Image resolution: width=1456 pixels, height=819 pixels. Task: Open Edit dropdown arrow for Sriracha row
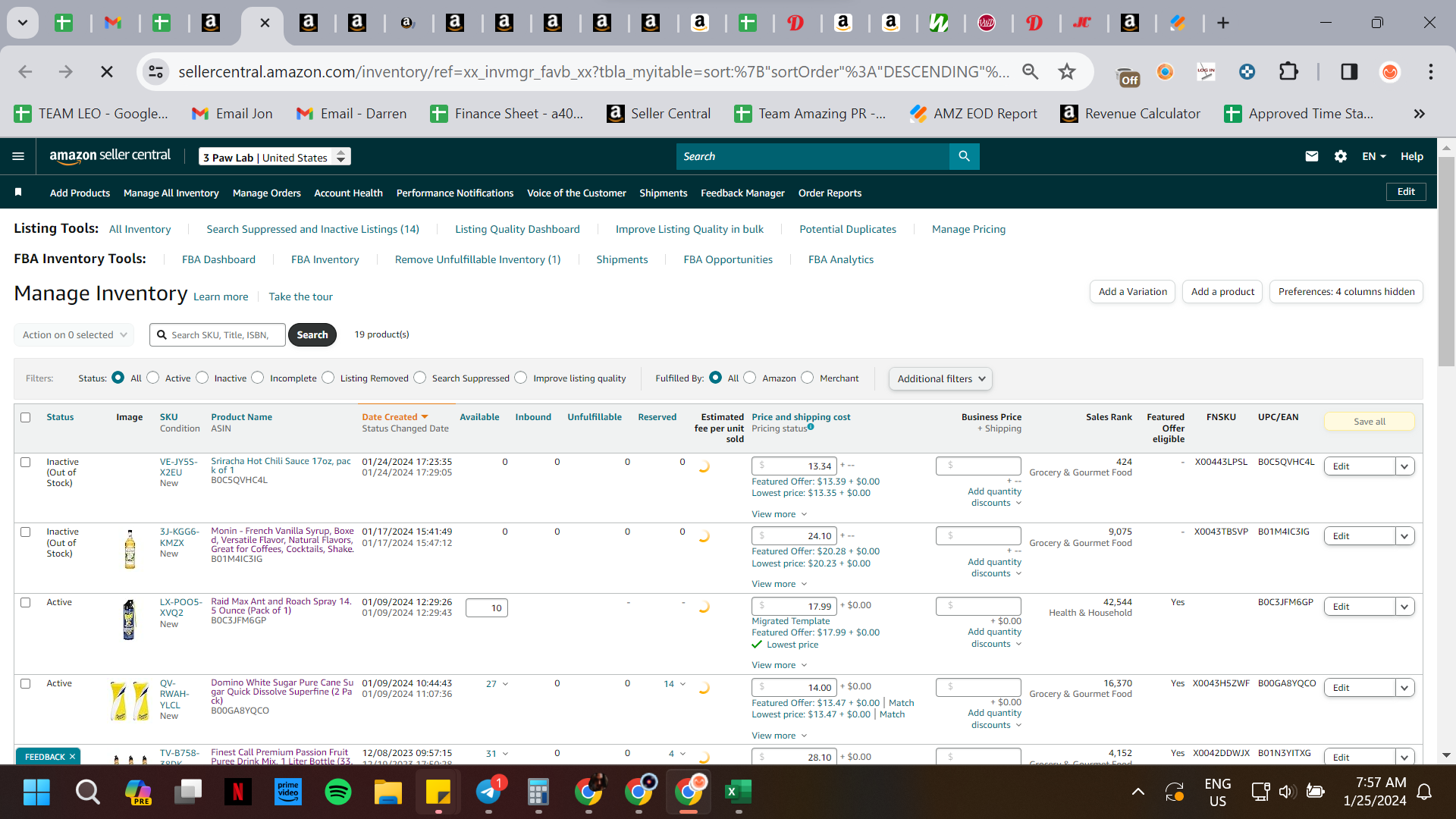(1404, 466)
